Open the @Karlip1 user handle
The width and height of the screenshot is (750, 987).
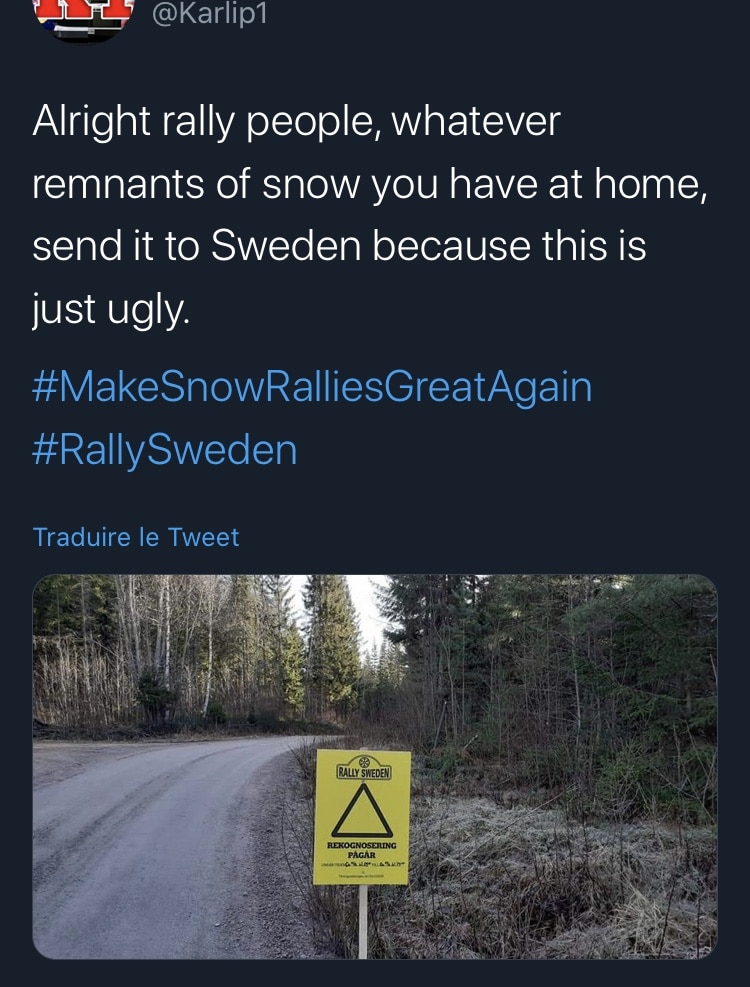click(209, 14)
